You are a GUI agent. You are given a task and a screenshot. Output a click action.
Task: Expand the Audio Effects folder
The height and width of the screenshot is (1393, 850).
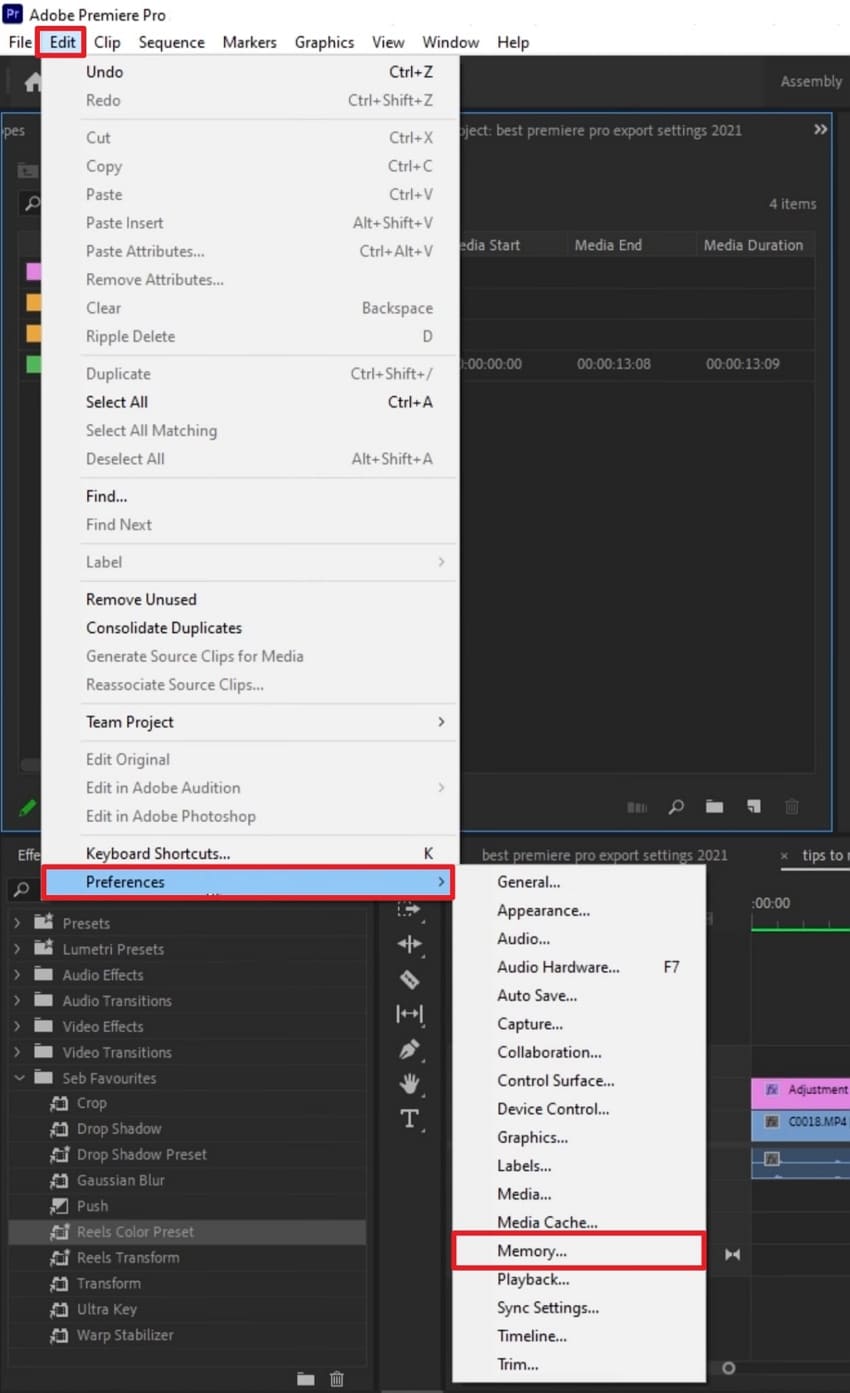[x=17, y=975]
